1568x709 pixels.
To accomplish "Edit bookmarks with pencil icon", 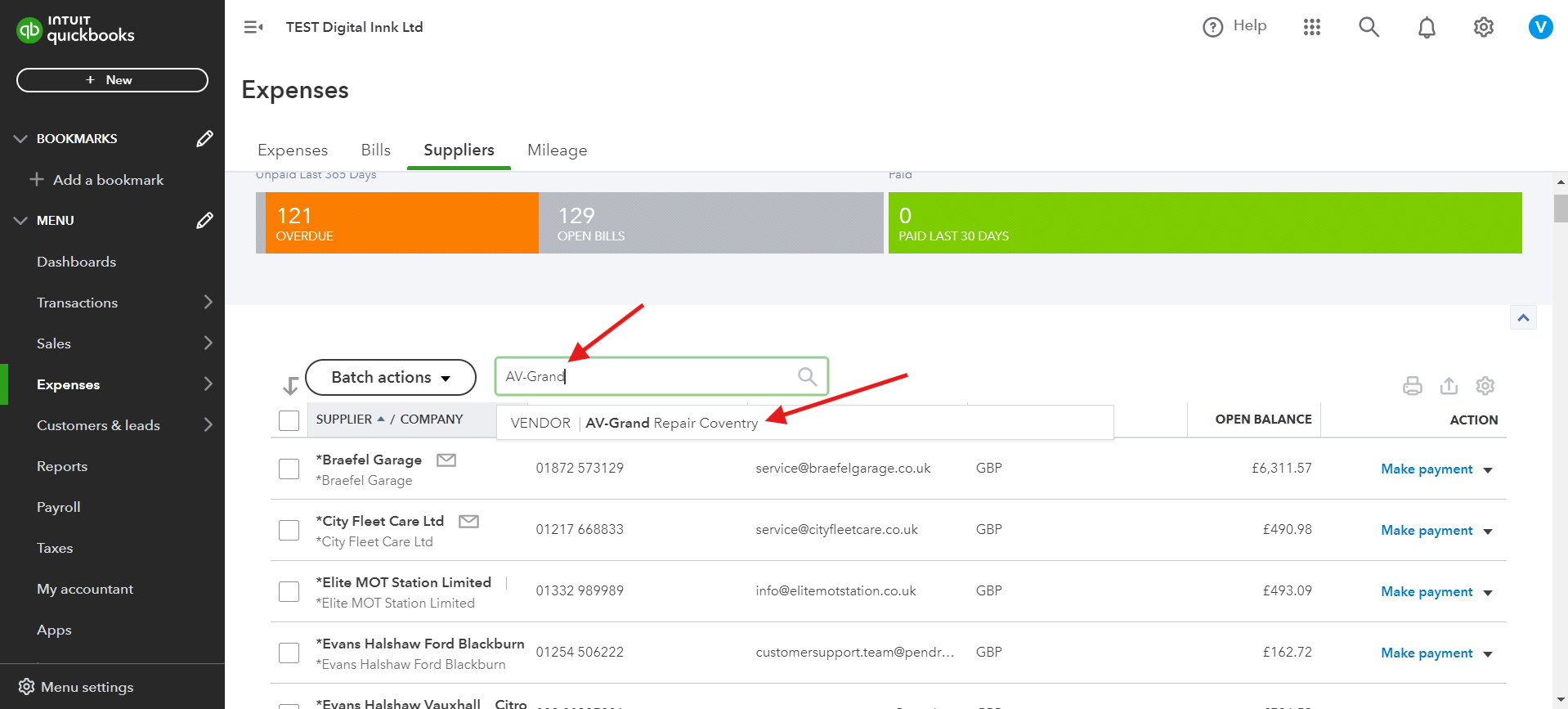I will click(204, 139).
